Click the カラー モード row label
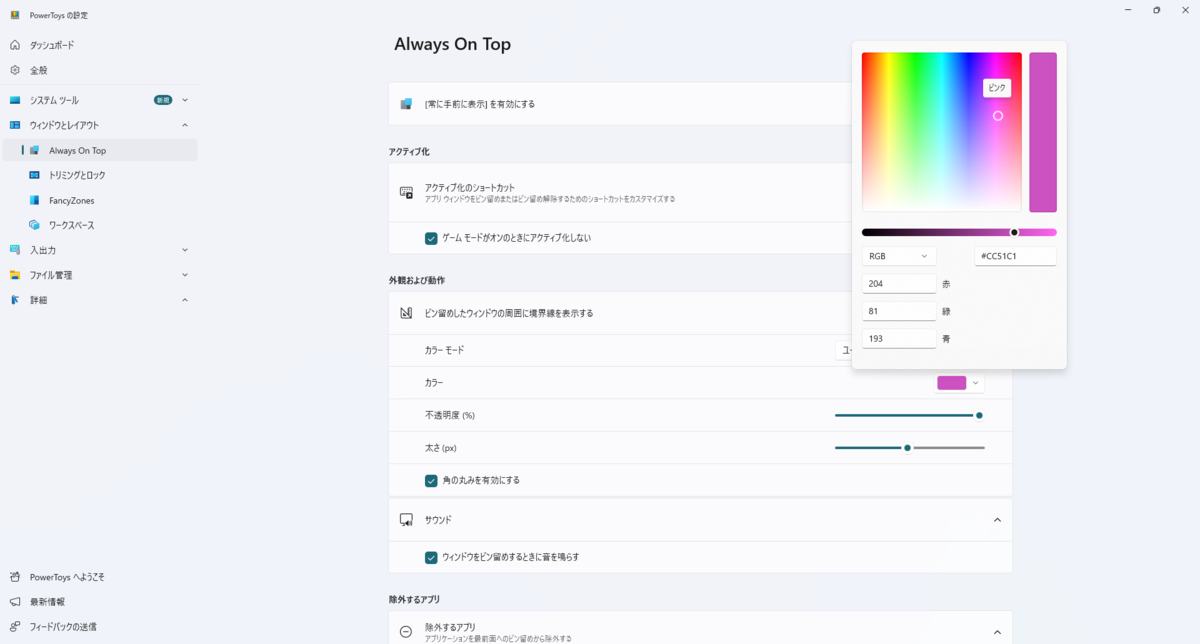Viewport: 1200px width, 644px height. tap(445, 350)
